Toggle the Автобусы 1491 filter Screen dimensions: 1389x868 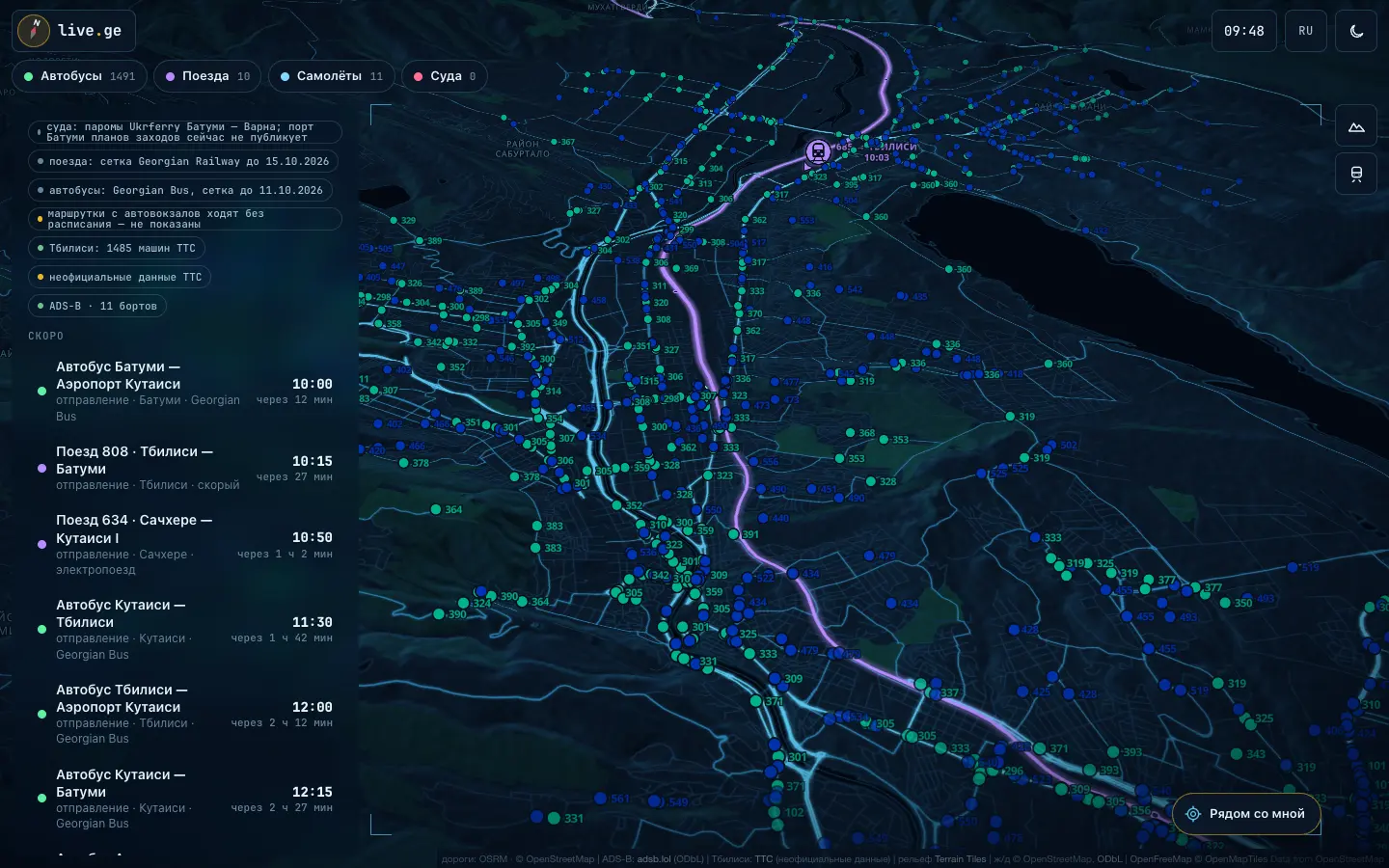coord(80,76)
